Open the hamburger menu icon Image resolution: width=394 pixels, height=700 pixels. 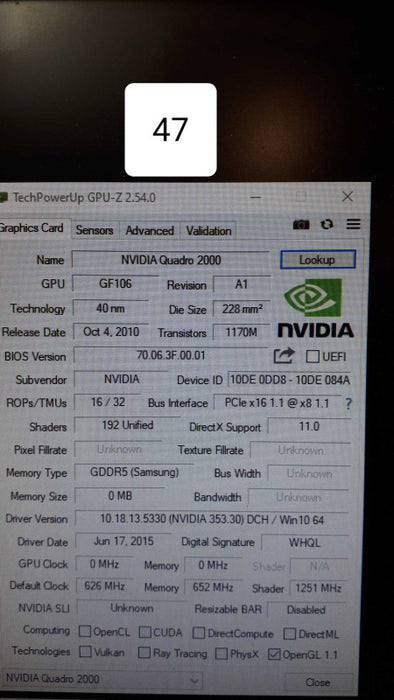353,224
